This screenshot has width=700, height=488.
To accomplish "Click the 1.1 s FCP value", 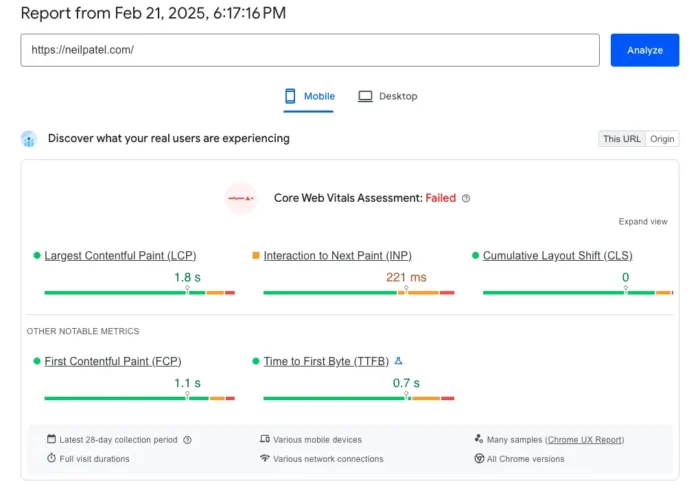I will [x=188, y=383].
